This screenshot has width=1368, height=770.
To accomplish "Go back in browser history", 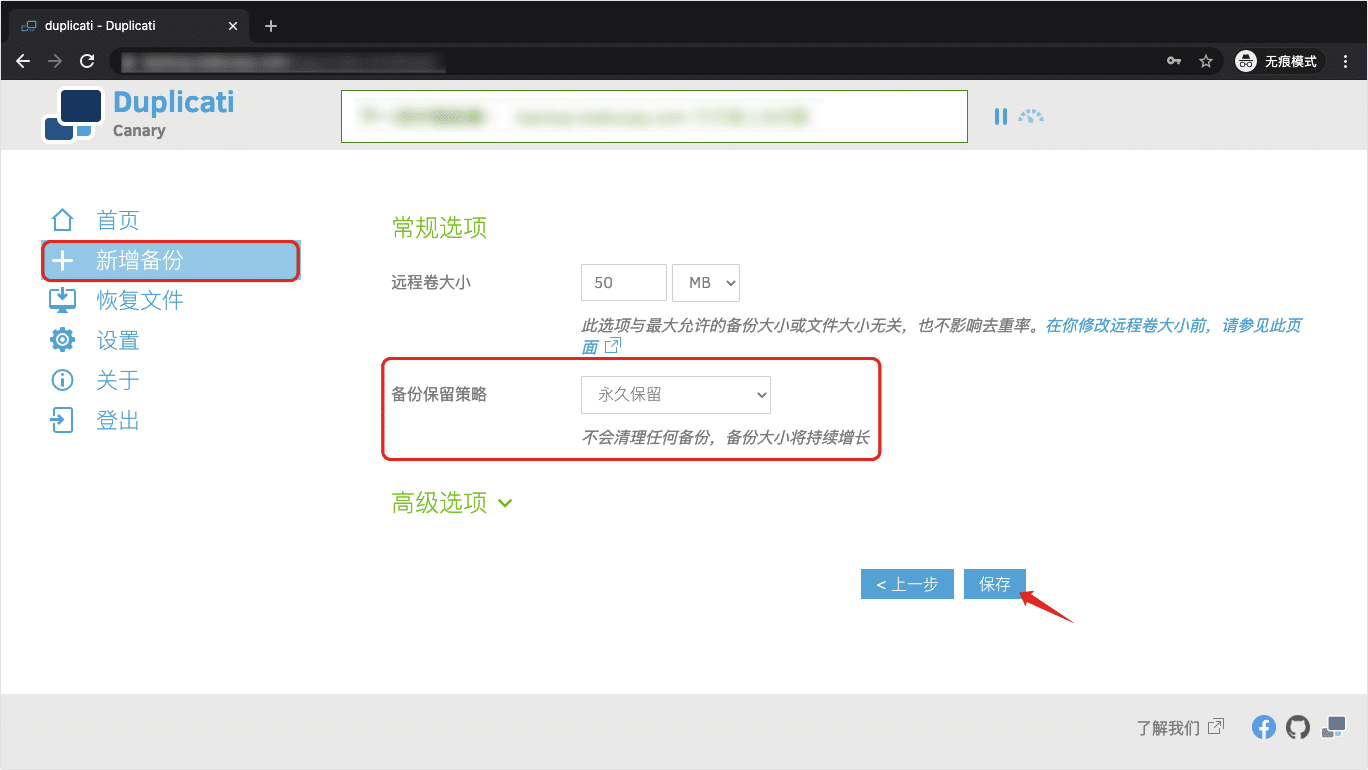I will click(23, 61).
